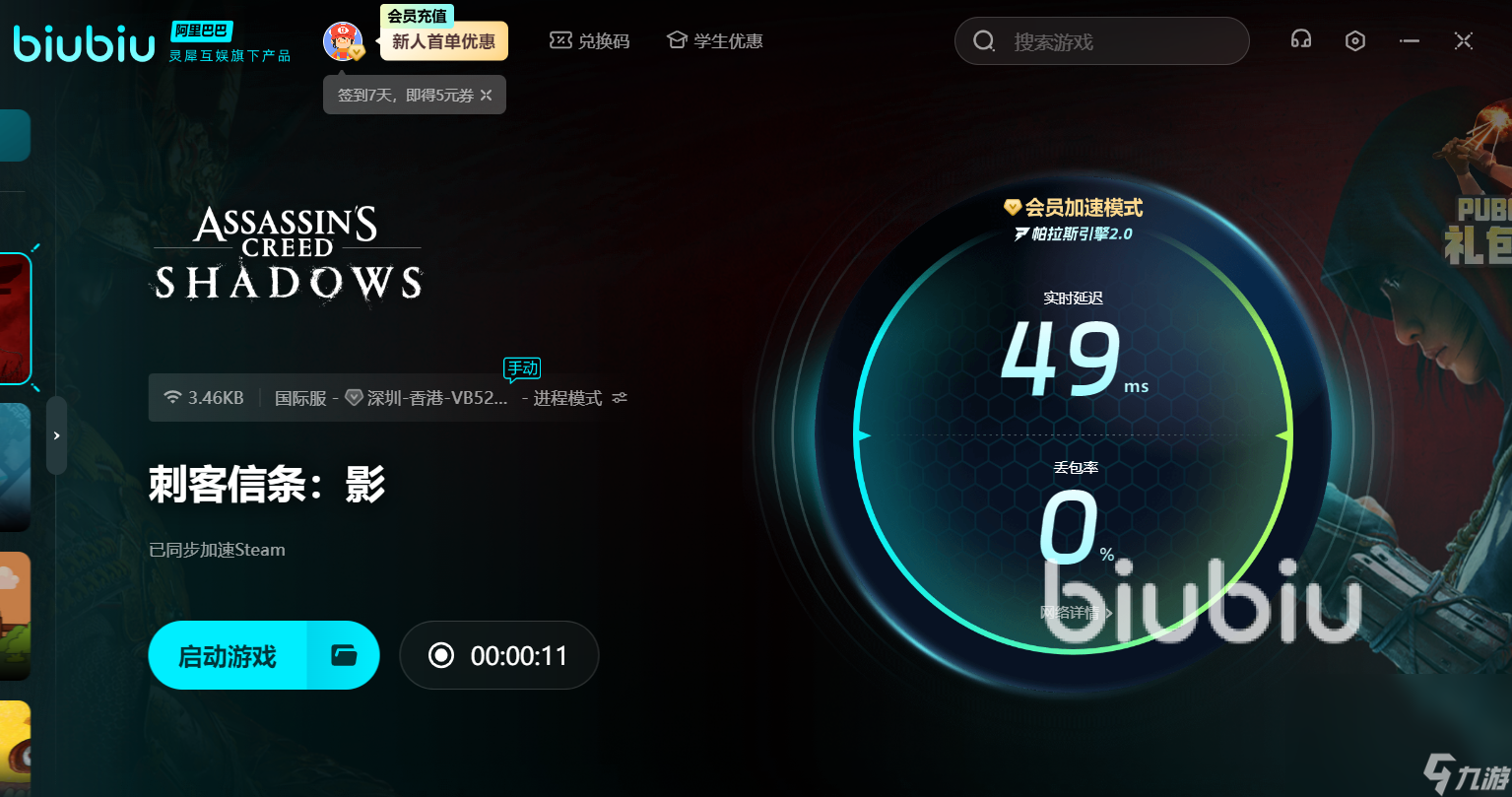Click the 手动 manual mode tag
1512x797 pixels.
click(522, 368)
